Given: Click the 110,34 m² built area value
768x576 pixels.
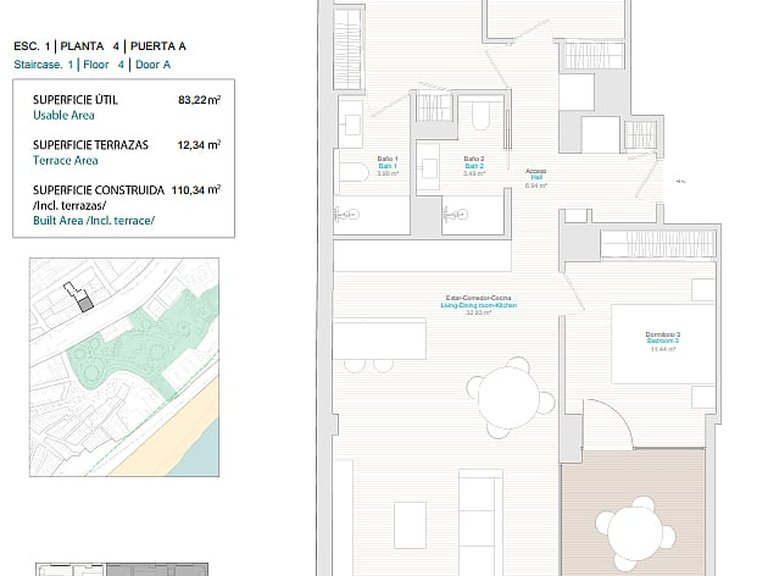Looking at the screenshot, I should click(196, 190).
